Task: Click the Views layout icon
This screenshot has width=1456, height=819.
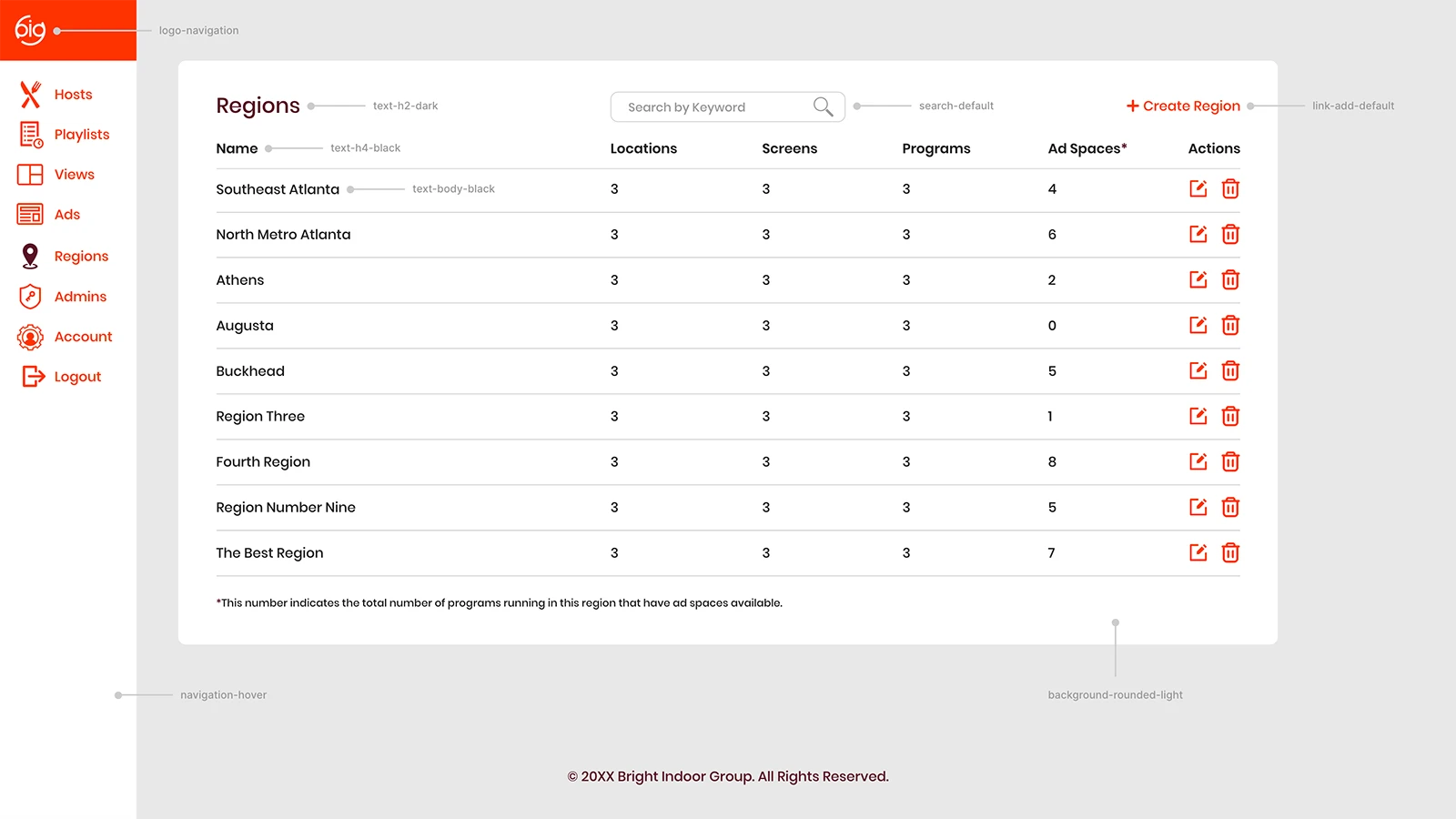Action: 30,175
